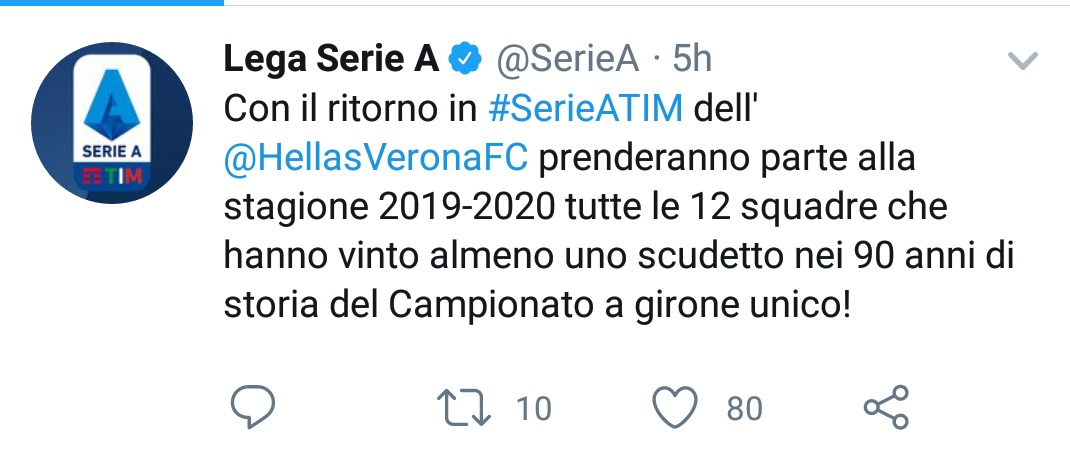The image size is (1070, 456).
Task: Click the blue loading progress bar
Action: click(112, 3)
